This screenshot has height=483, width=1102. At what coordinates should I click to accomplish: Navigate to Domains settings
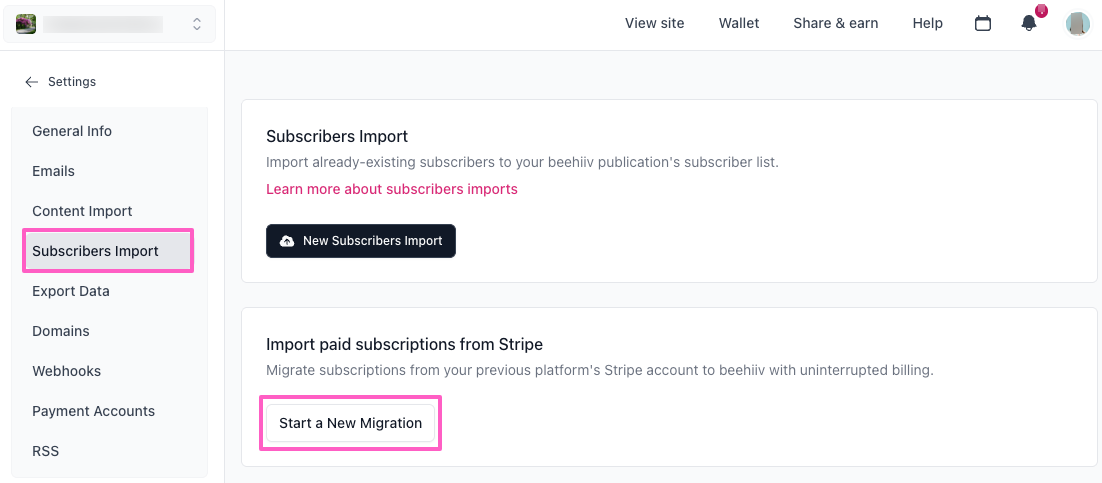(x=61, y=331)
